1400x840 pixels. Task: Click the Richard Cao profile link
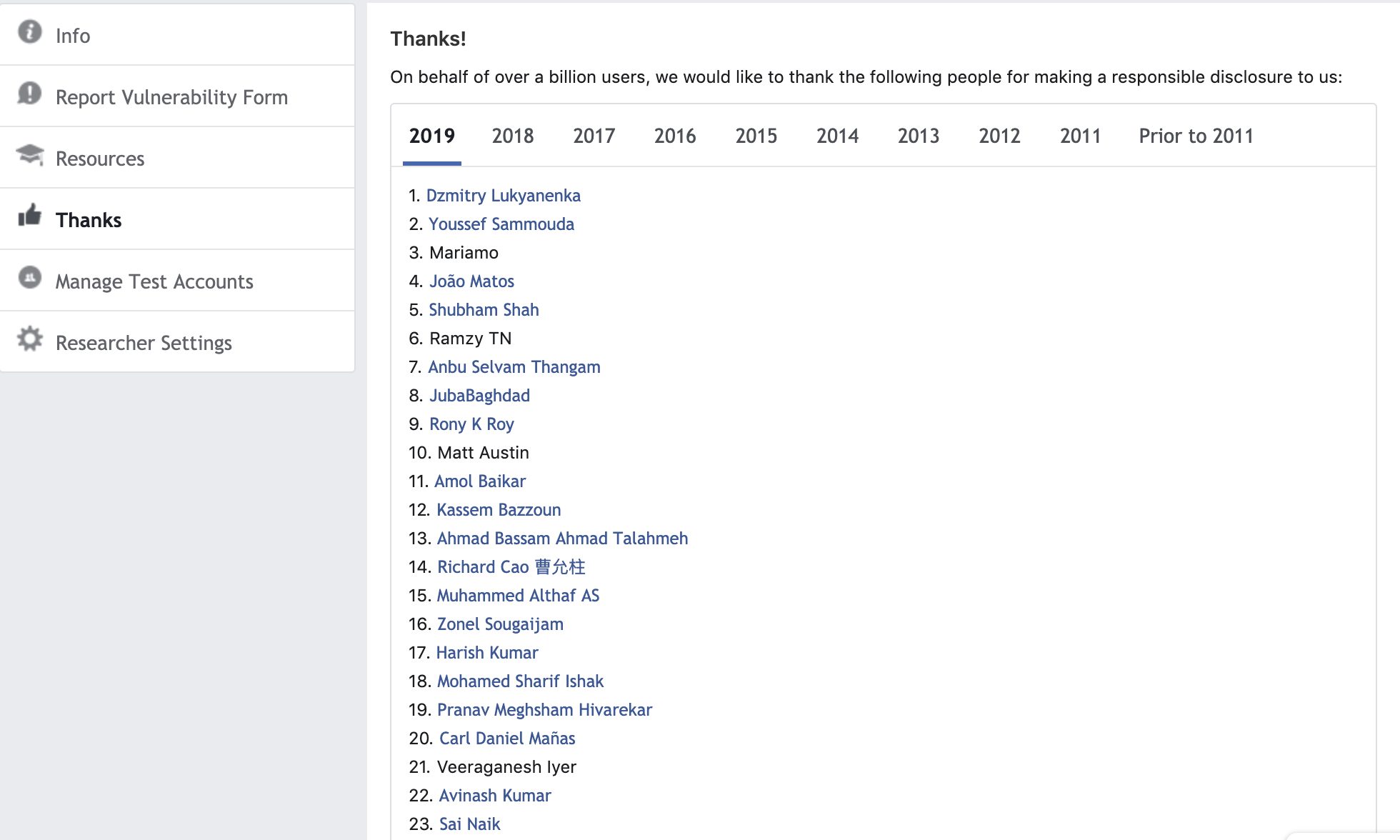point(511,567)
